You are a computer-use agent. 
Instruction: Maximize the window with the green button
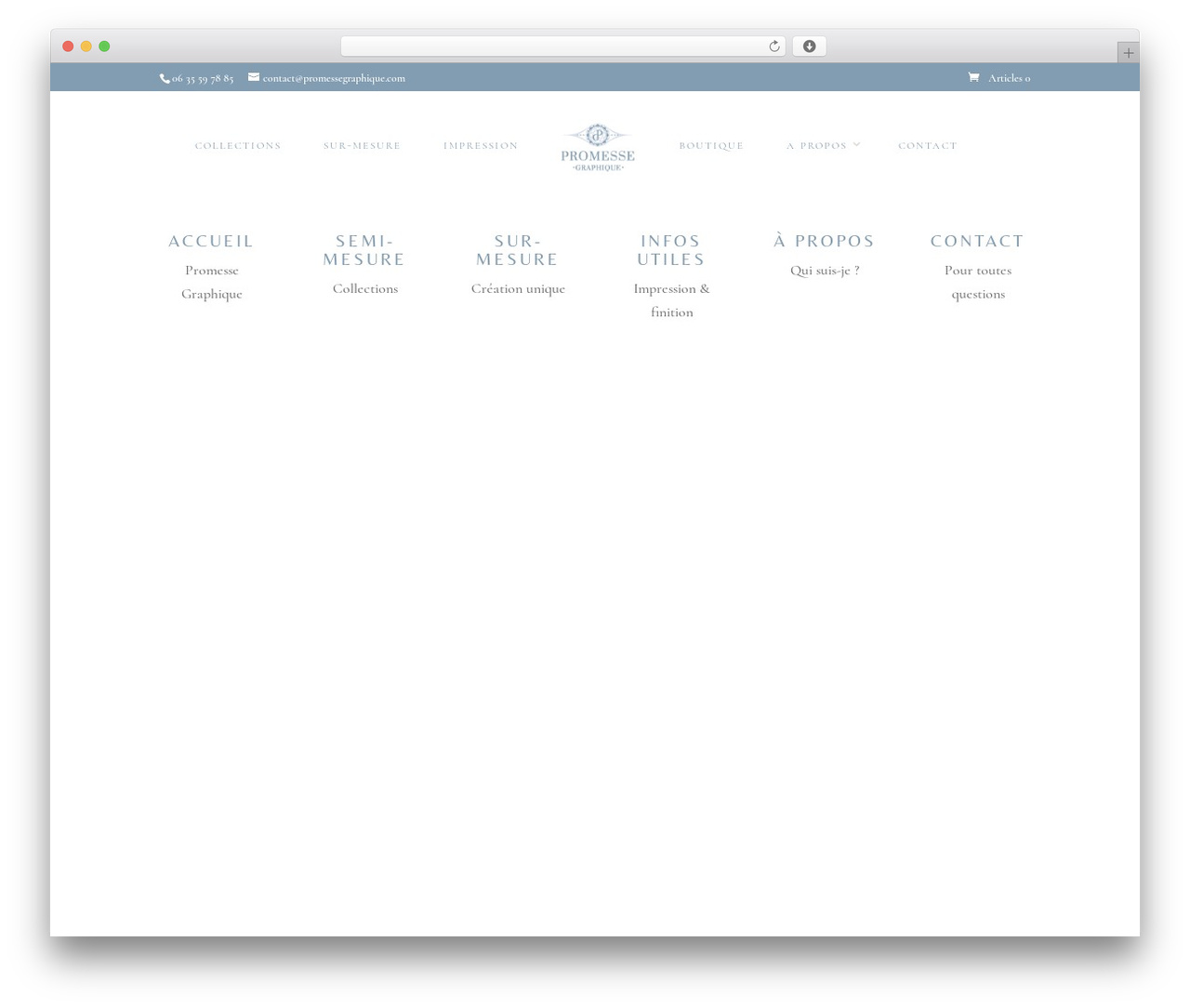(104, 46)
